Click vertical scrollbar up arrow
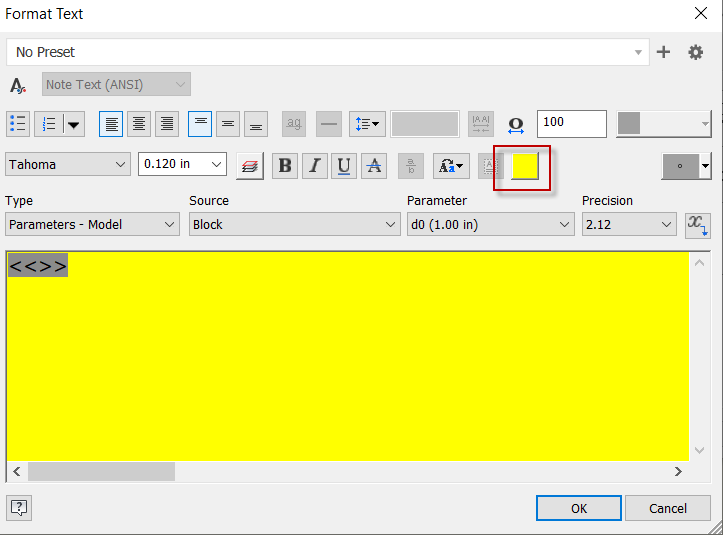Image resolution: width=723 pixels, height=535 pixels. point(699,263)
